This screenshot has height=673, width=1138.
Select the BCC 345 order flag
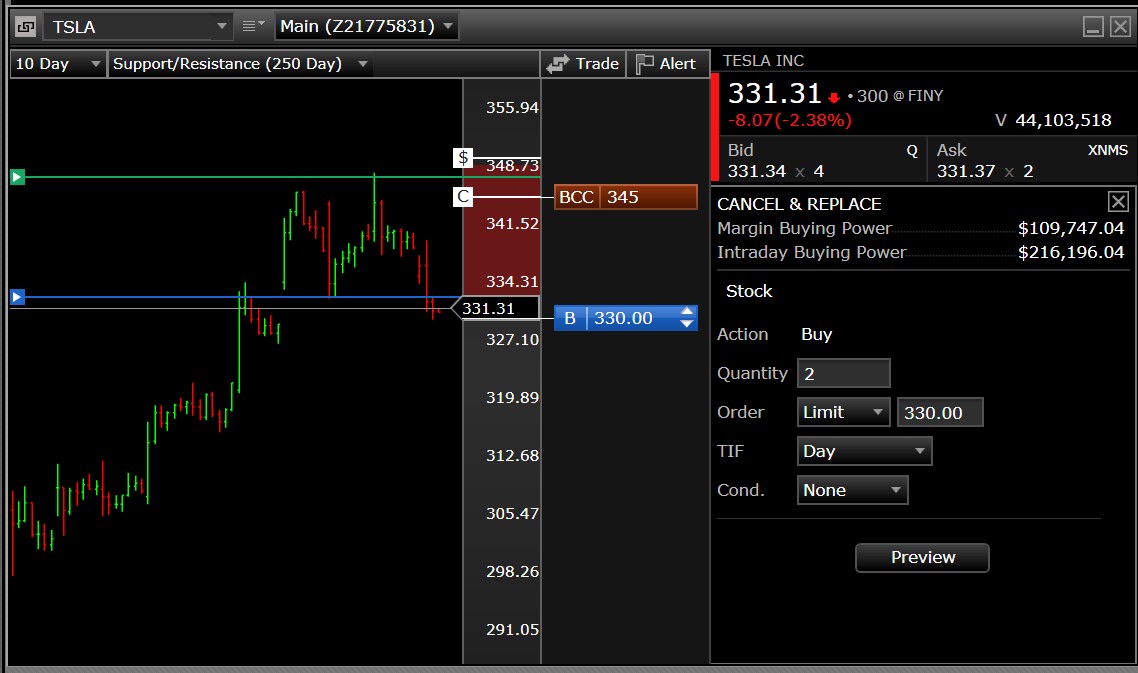click(626, 197)
